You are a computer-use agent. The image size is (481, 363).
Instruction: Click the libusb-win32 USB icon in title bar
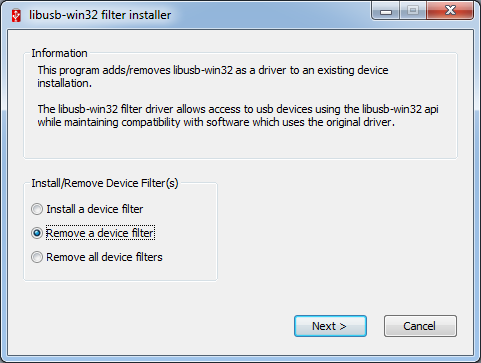pyautogui.click(x=16, y=15)
